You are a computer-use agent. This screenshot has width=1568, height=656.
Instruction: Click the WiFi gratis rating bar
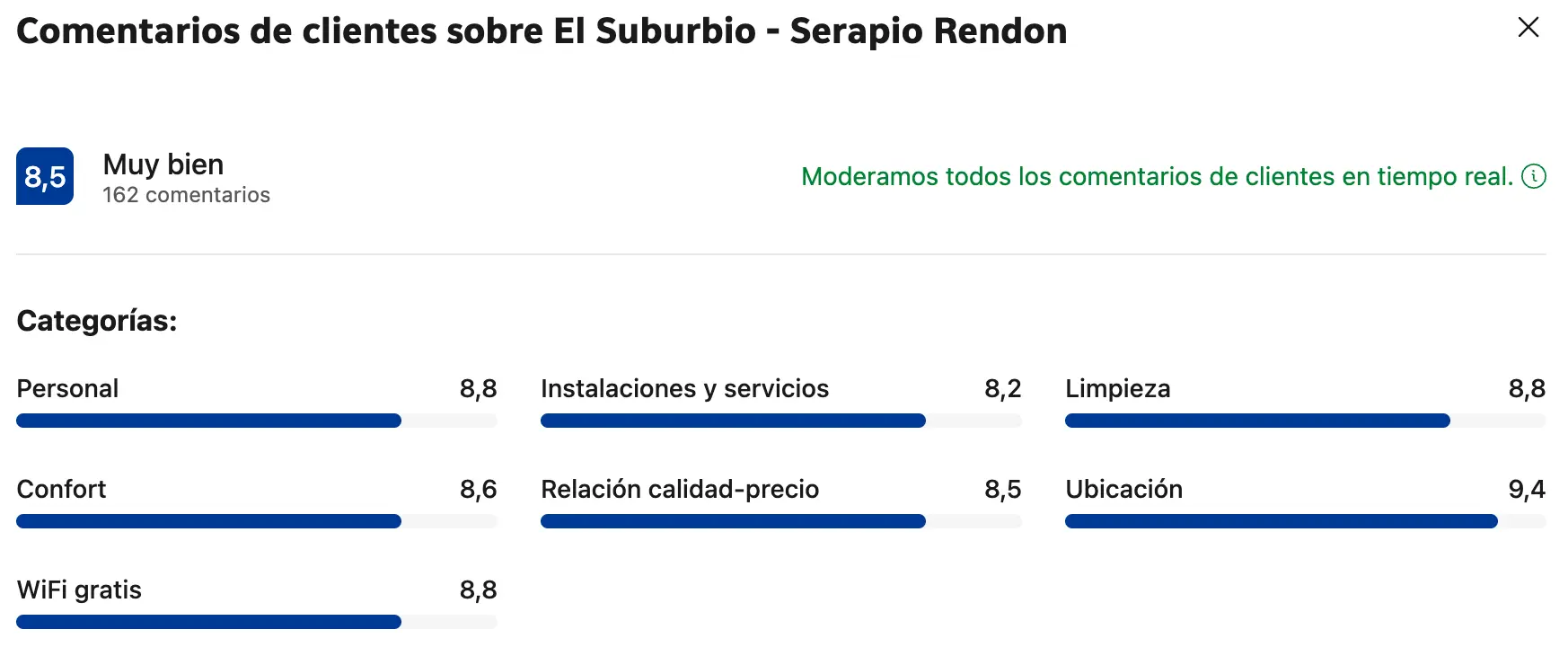(x=256, y=622)
